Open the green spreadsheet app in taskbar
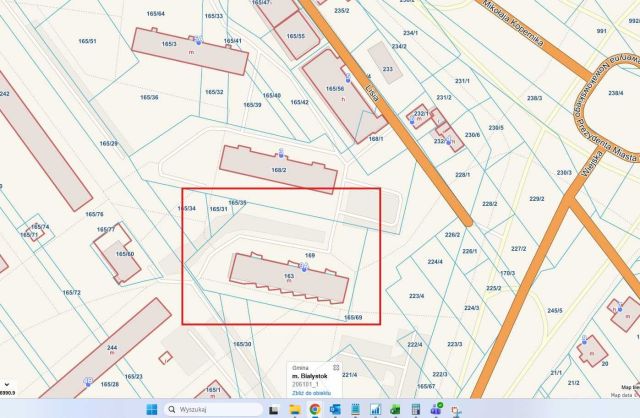 coord(396,409)
